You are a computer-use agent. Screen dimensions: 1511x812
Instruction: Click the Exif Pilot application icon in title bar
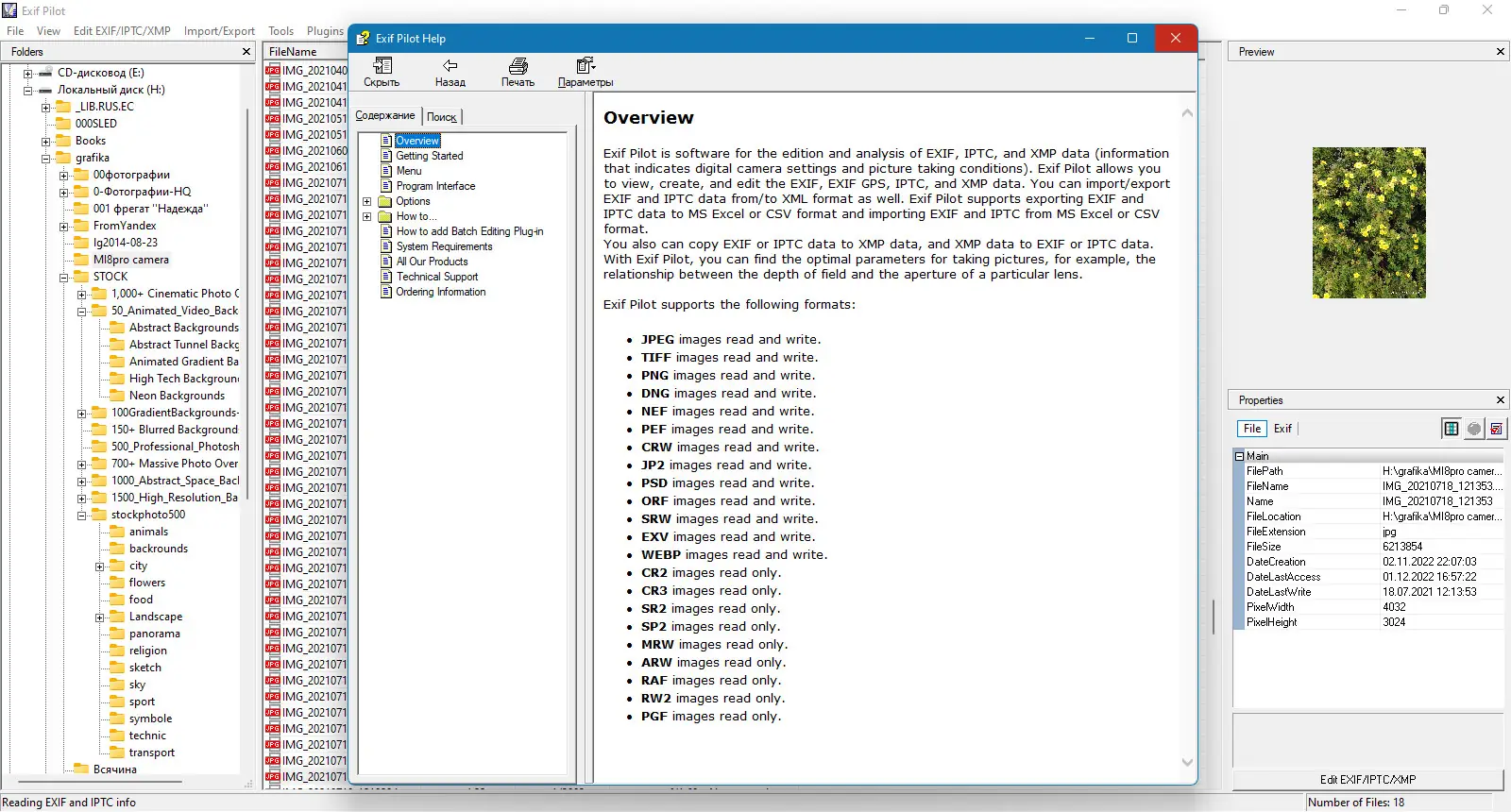click(10, 10)
